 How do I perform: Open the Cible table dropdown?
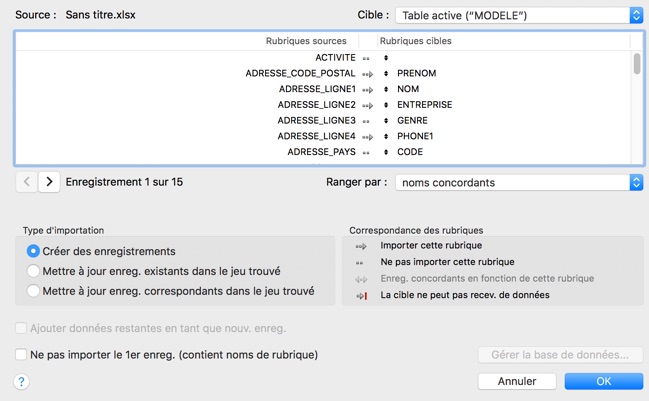pyautogui.click(x=519, y=15)
